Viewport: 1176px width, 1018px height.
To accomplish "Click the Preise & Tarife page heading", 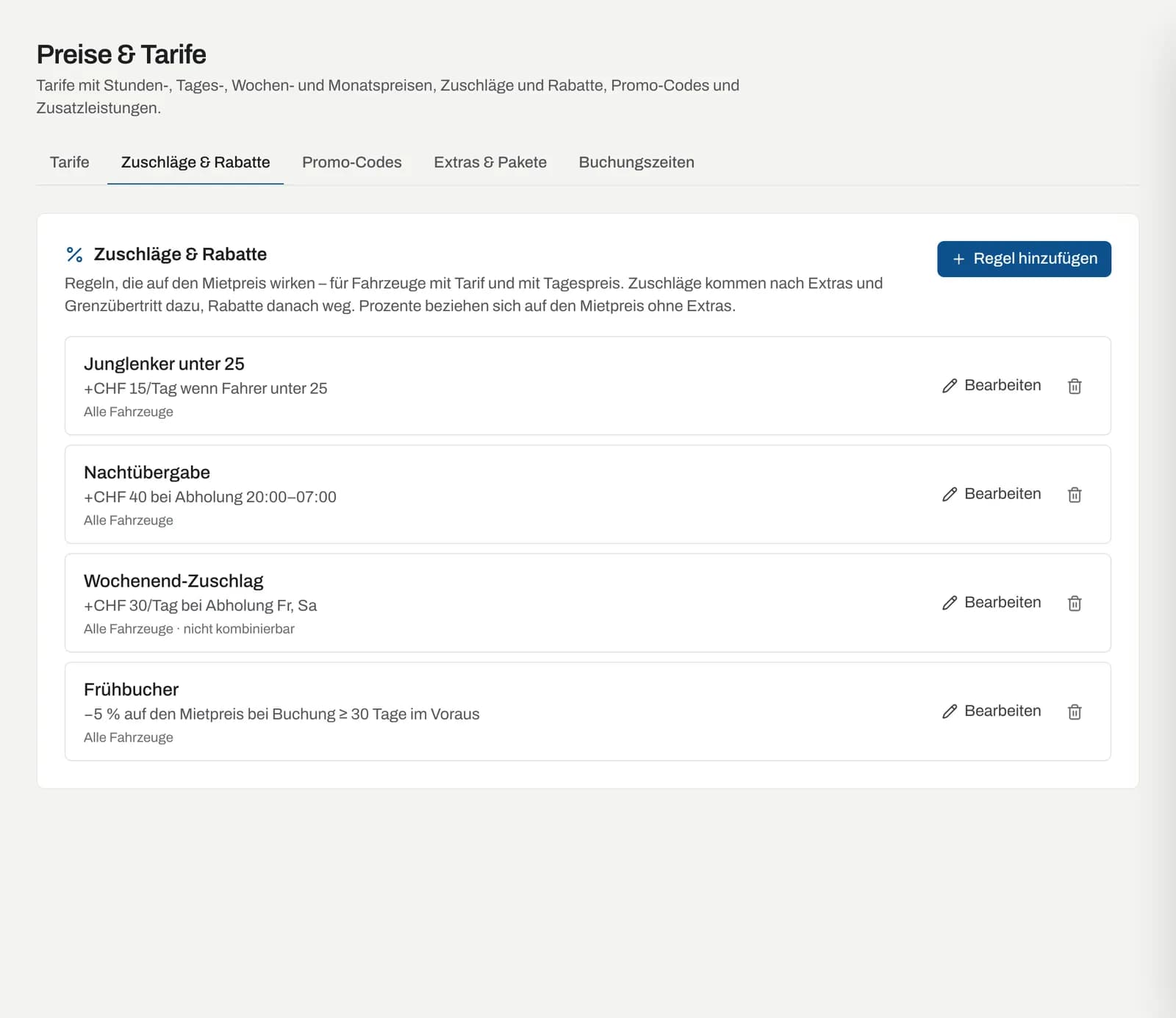I will pos(121,54).
